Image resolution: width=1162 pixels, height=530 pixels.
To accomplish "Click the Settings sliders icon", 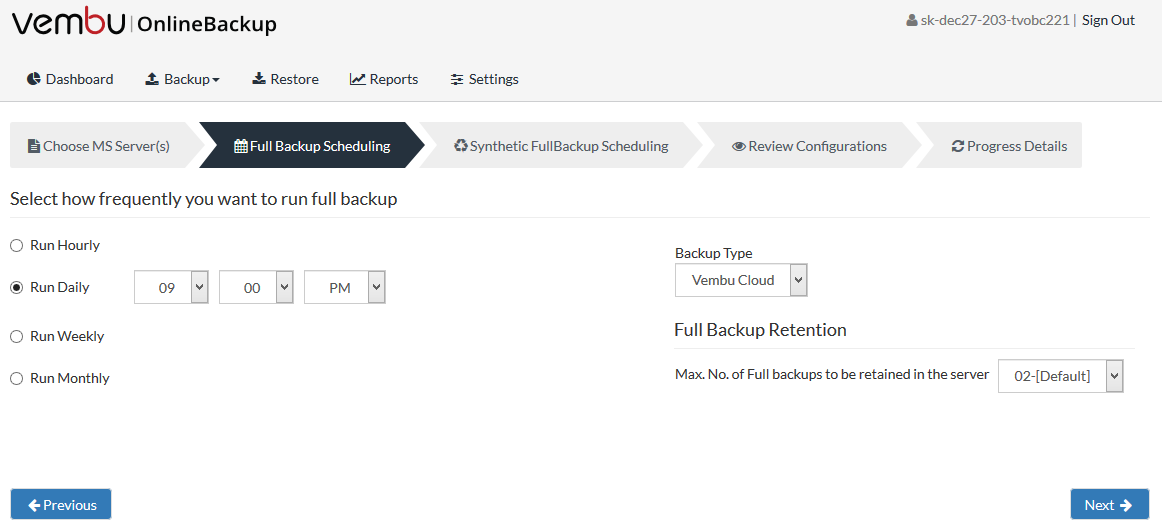I will (456, 79).
